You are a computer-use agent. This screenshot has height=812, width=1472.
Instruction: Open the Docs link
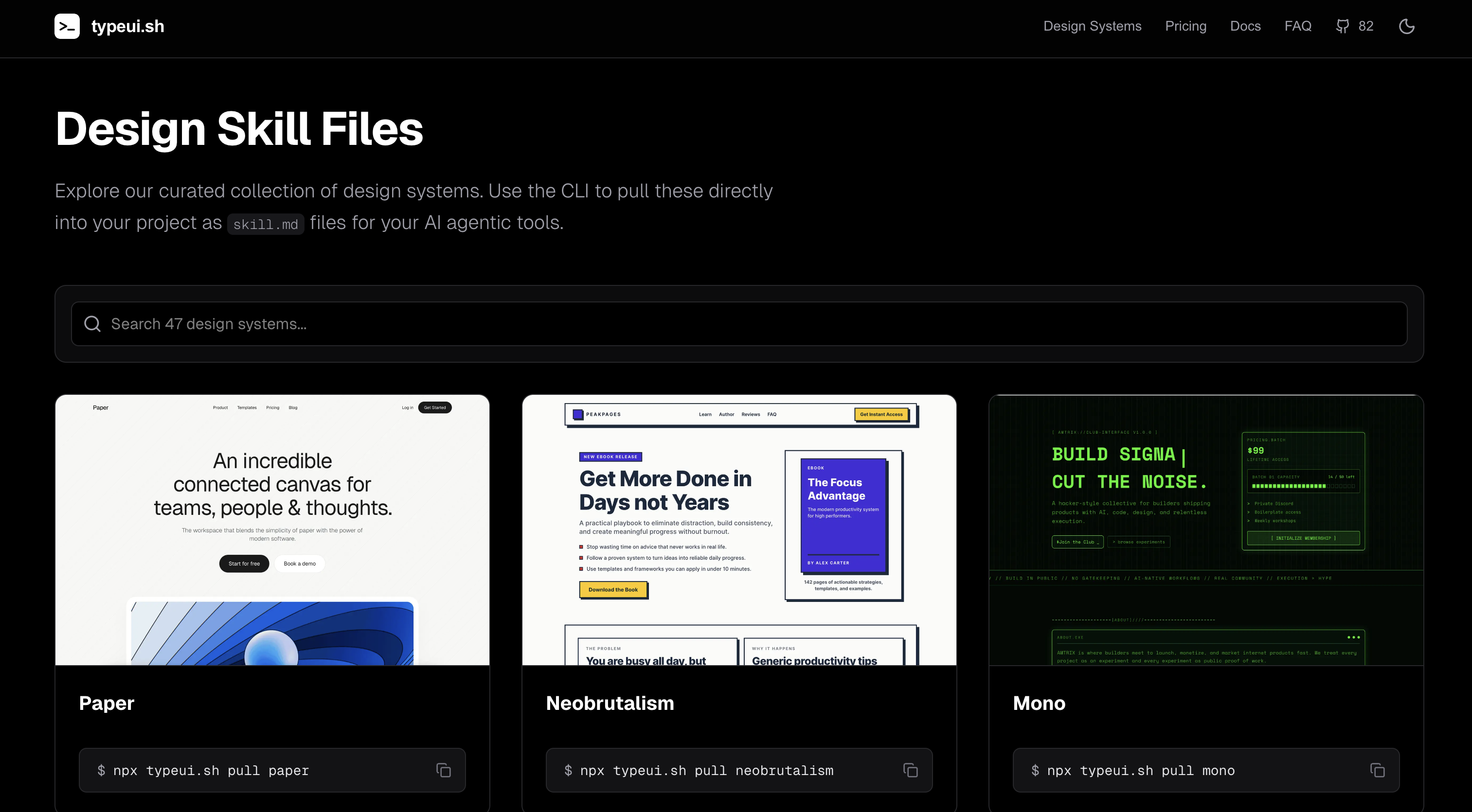click(x=1245, y=26)
